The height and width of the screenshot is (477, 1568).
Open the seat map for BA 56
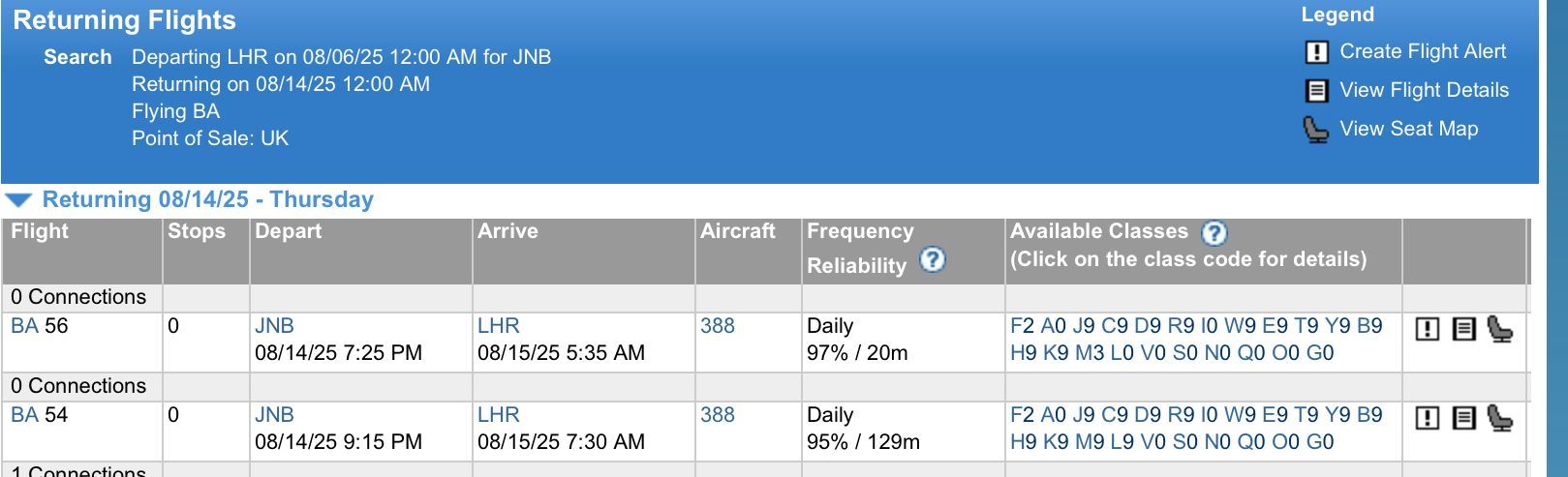pyautogui.click(x=1500, y=329)
